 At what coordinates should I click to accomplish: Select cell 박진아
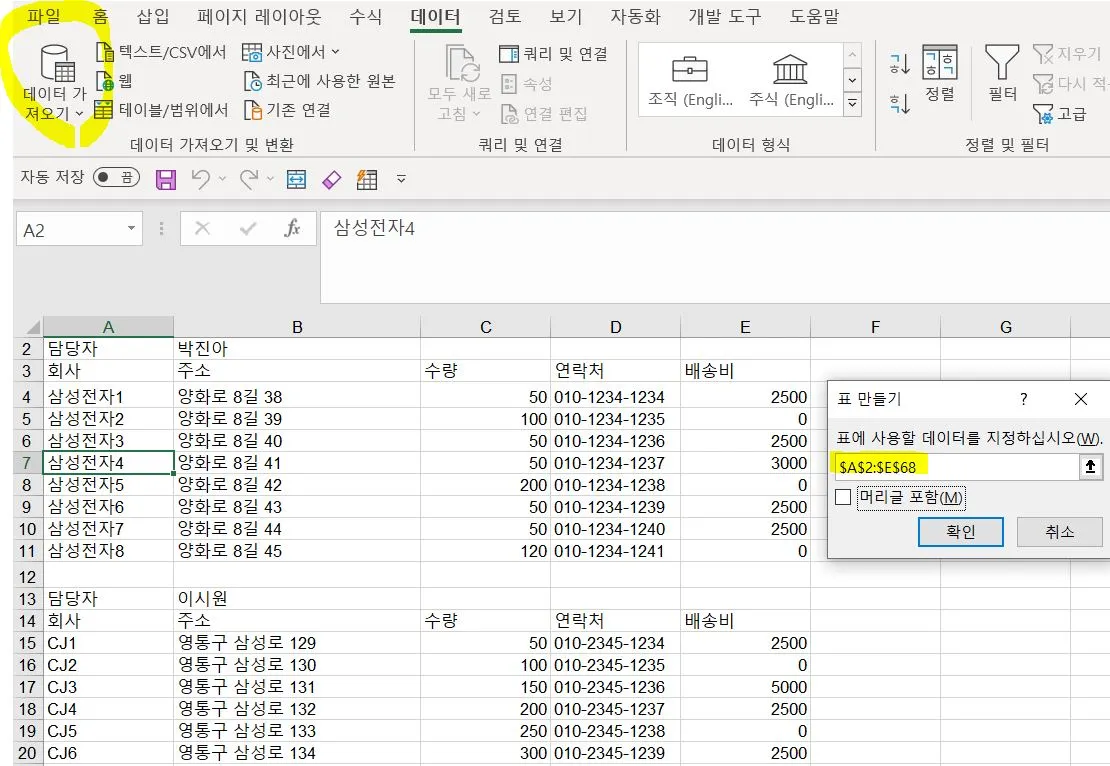click(297, 348)
